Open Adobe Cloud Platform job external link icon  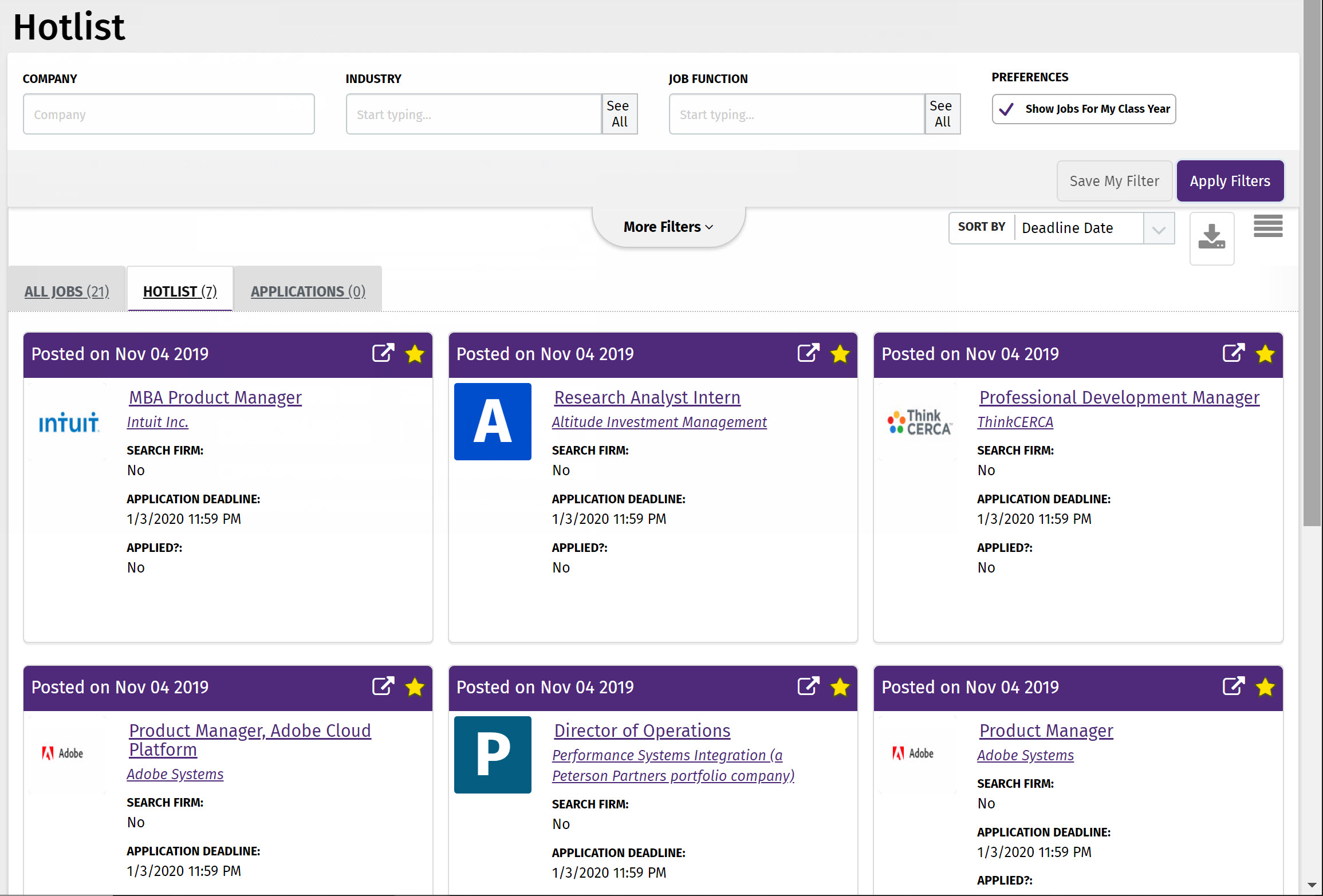pyautogui.click(x=383, y=686)
